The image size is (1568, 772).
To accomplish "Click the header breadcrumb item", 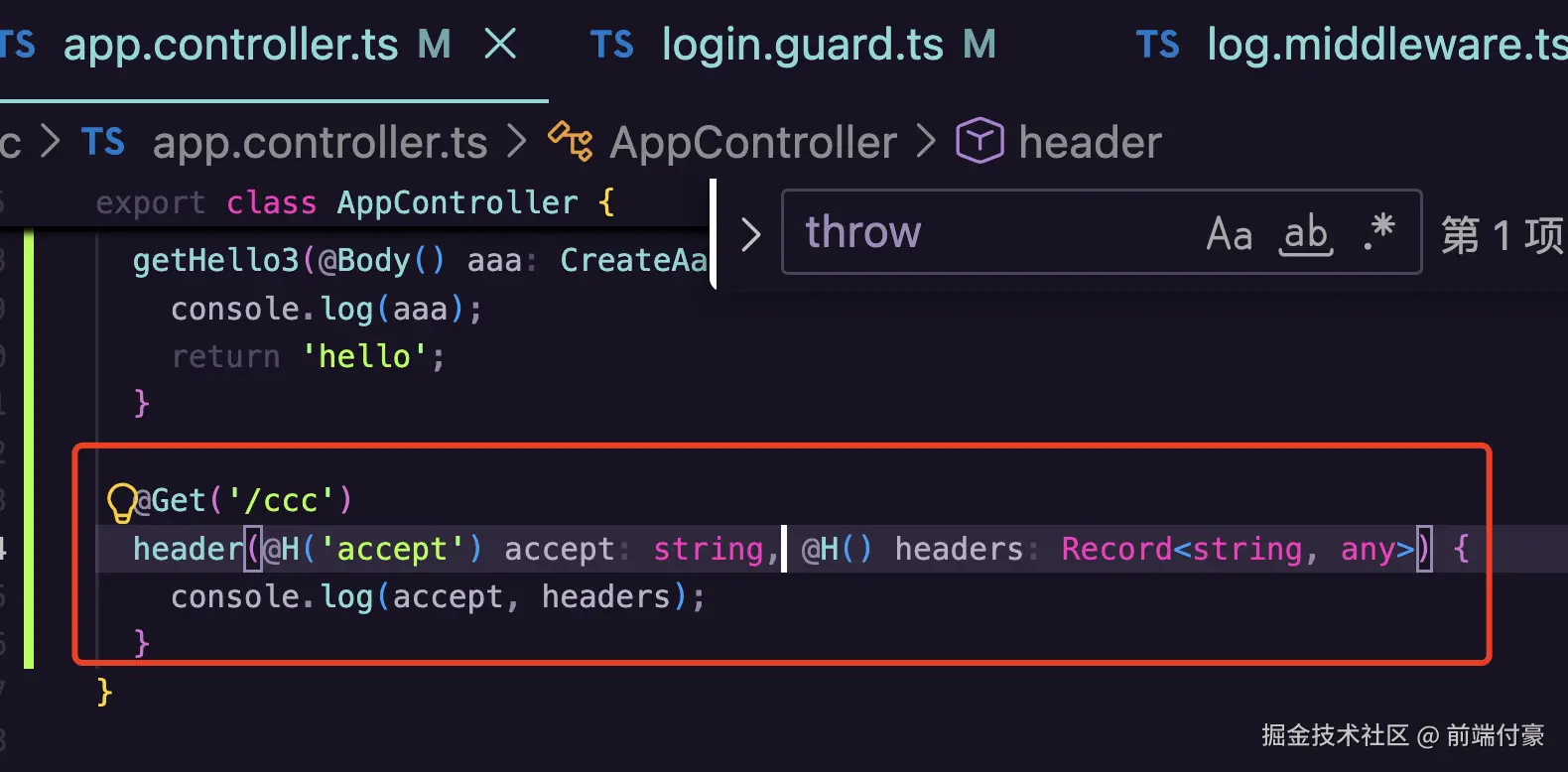I will [x=1090, y=143].
